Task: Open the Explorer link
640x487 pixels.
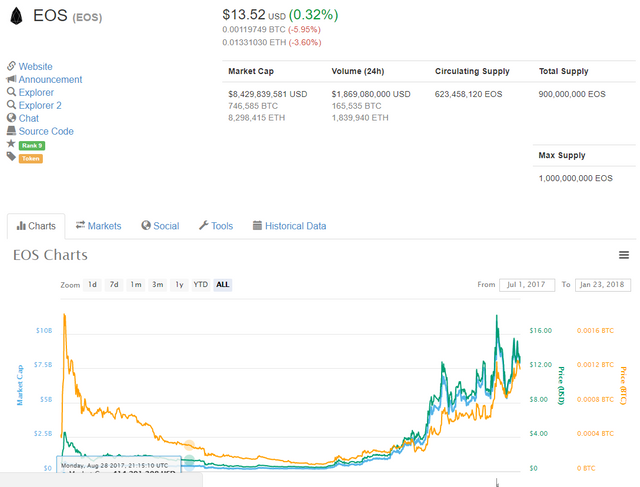Action: point(36,93)
